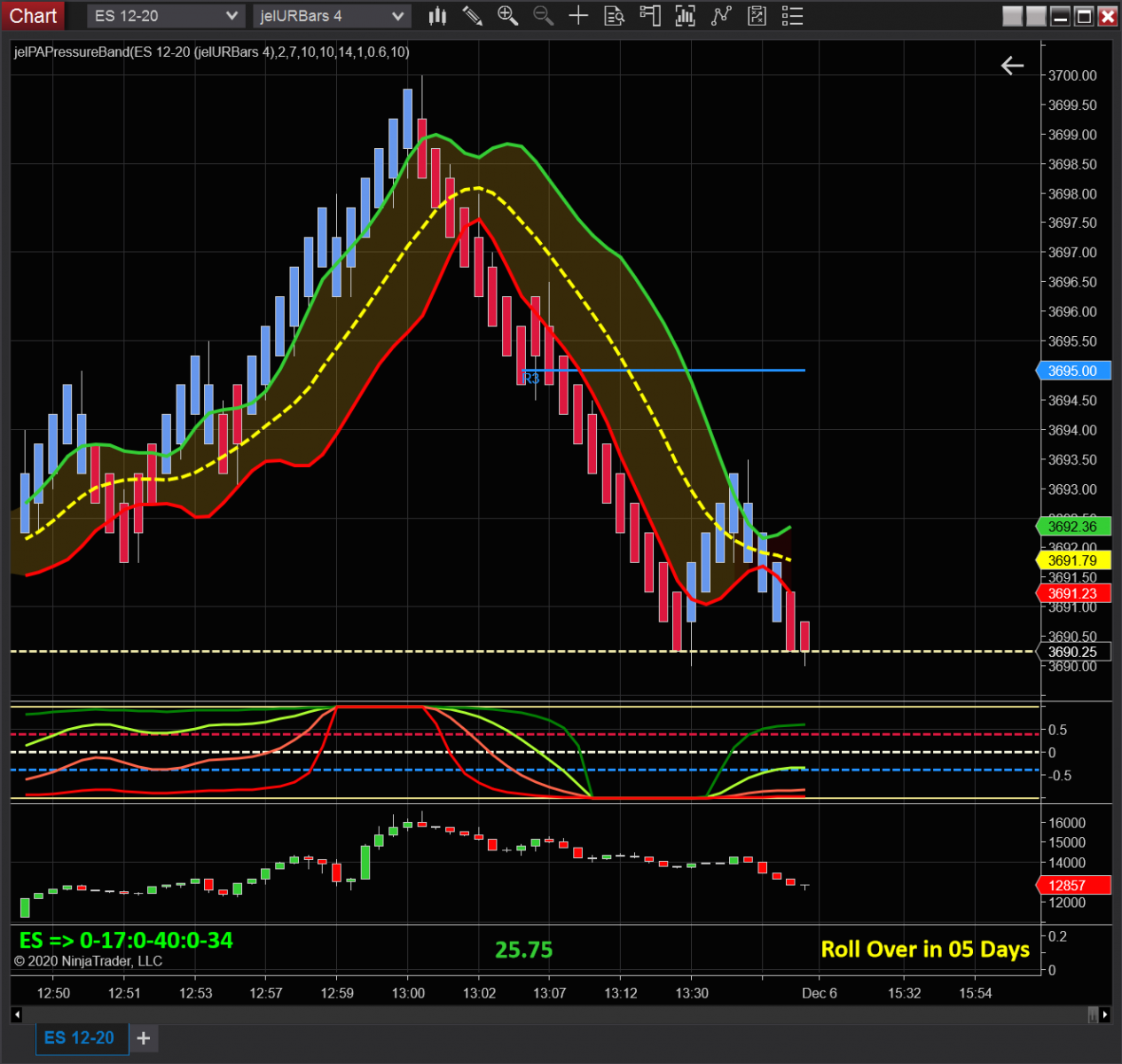The height and width of the screenshot is (1064, 1122).
Task: Click the horizontal scrollbar left arrow
Action: tap(17, 1014)
